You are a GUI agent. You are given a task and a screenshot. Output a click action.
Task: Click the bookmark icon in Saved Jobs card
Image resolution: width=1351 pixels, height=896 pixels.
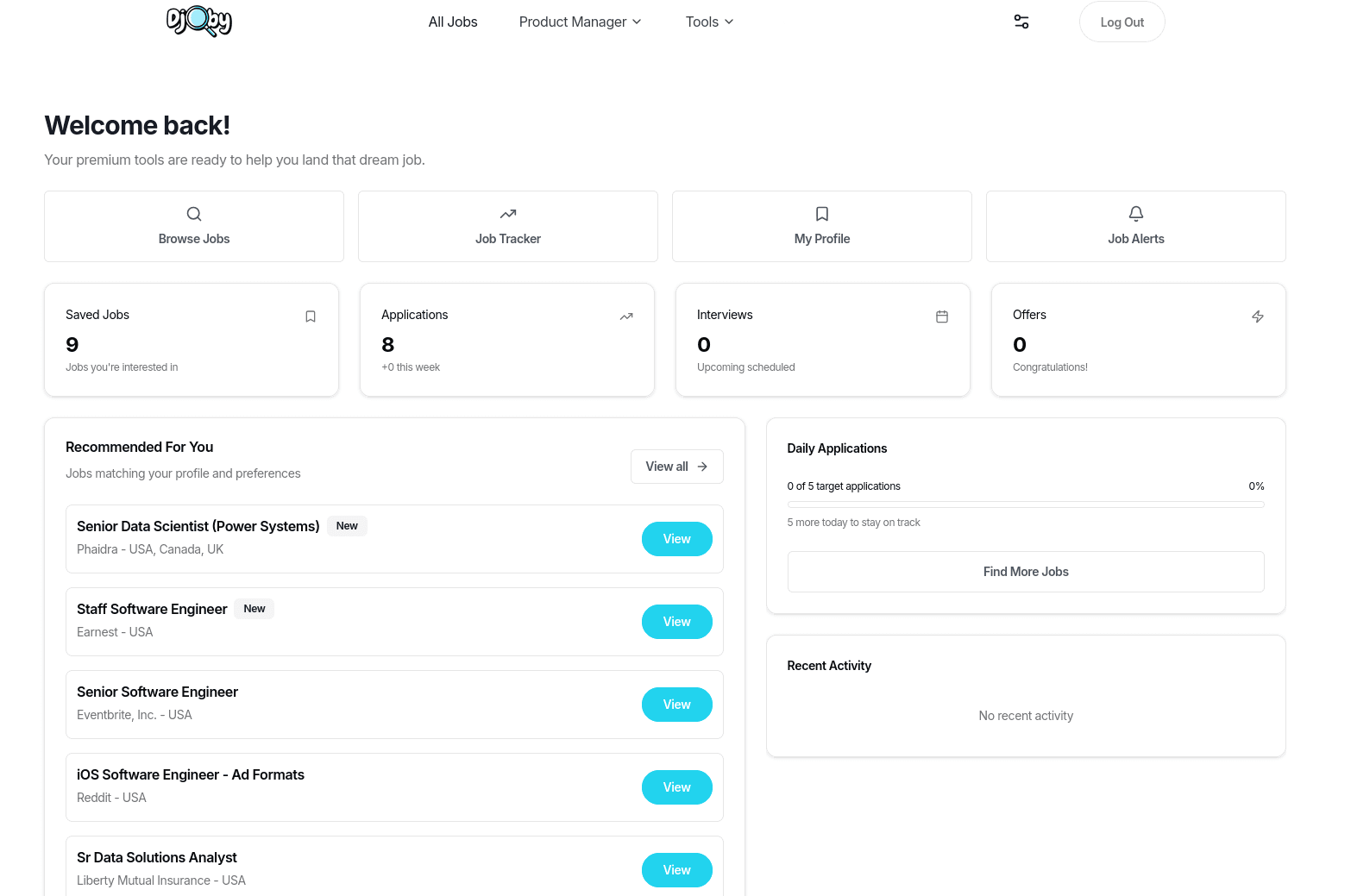pyautogui.click(x=311, y=316)
